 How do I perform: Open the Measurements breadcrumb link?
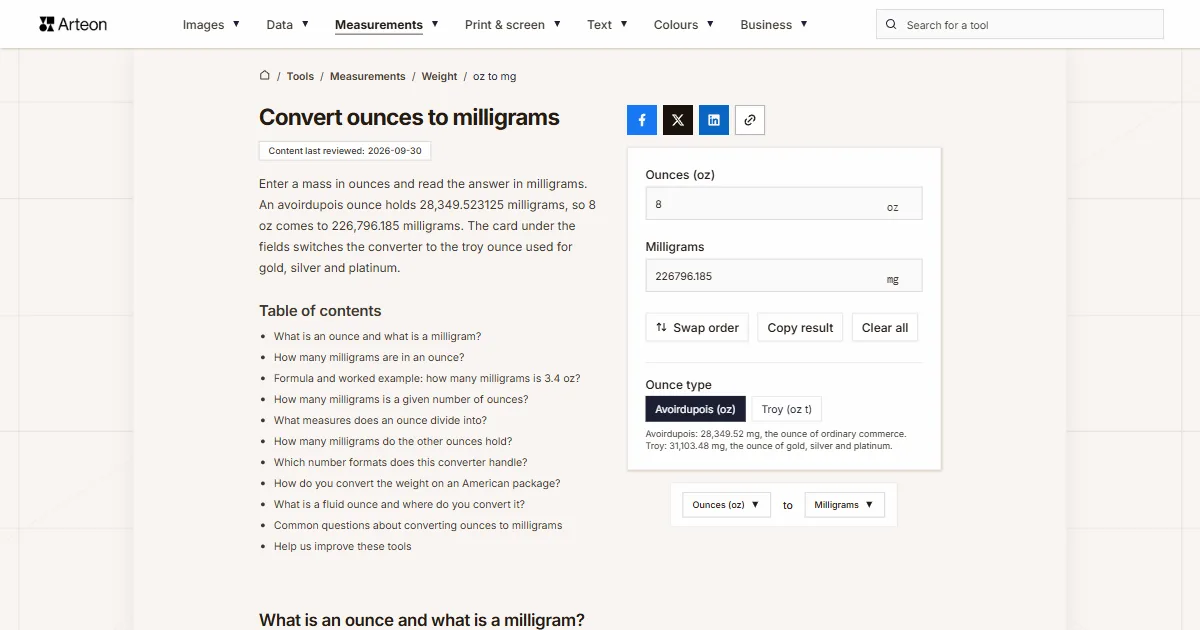click(368, 76)
